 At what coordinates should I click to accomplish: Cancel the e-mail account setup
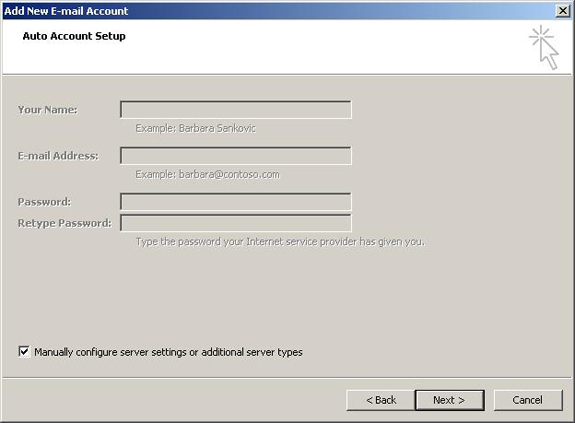[x=528, y=400]
